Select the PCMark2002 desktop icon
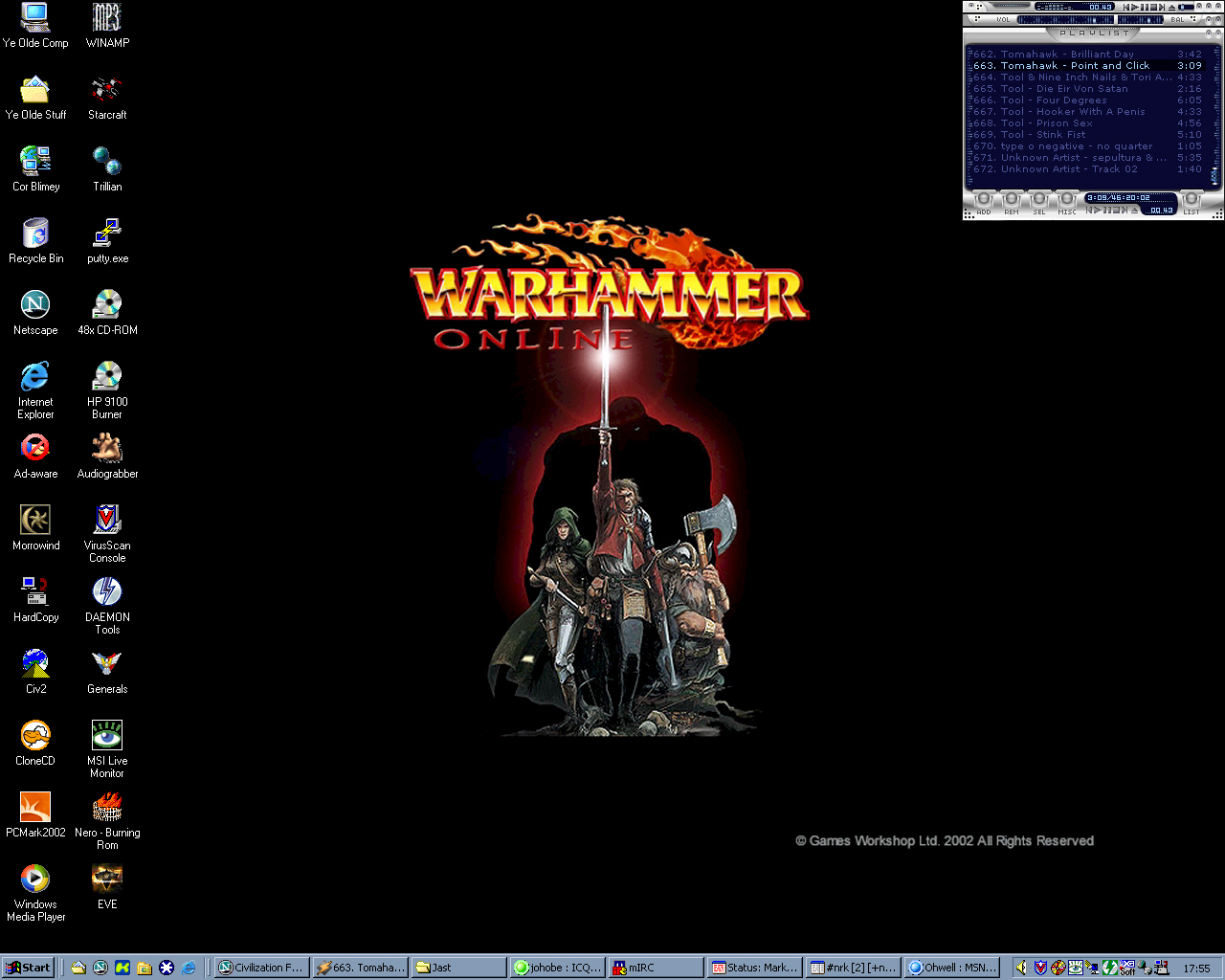1225x980 pixels. (35, 815)
